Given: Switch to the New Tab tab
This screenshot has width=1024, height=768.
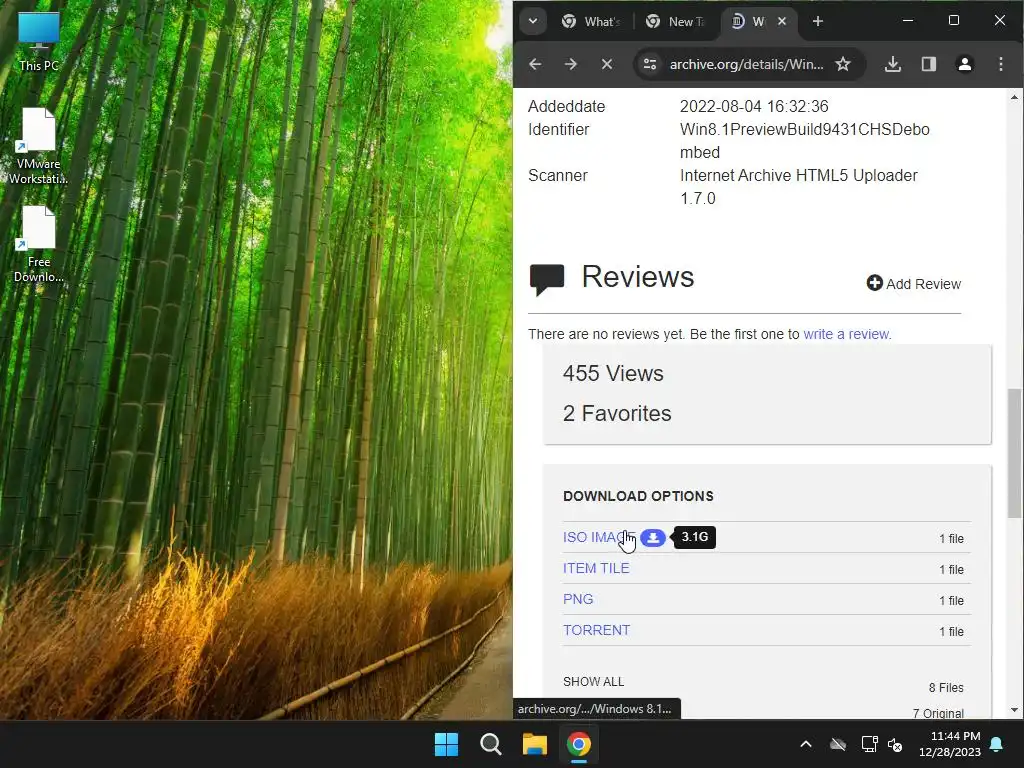Looking at the screenshot, I should [676, 22].
